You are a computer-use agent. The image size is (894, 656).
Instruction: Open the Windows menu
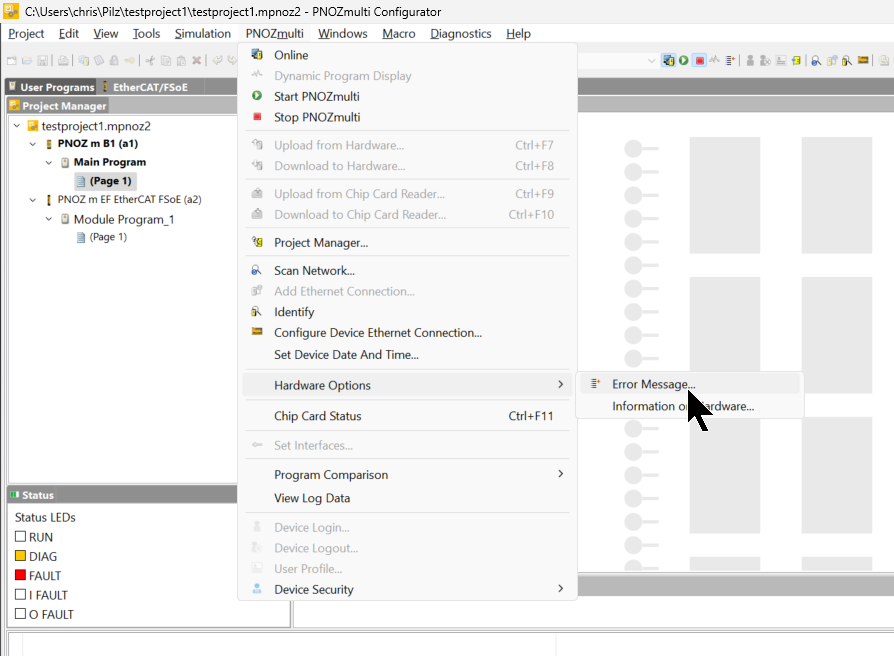point(343,34)
